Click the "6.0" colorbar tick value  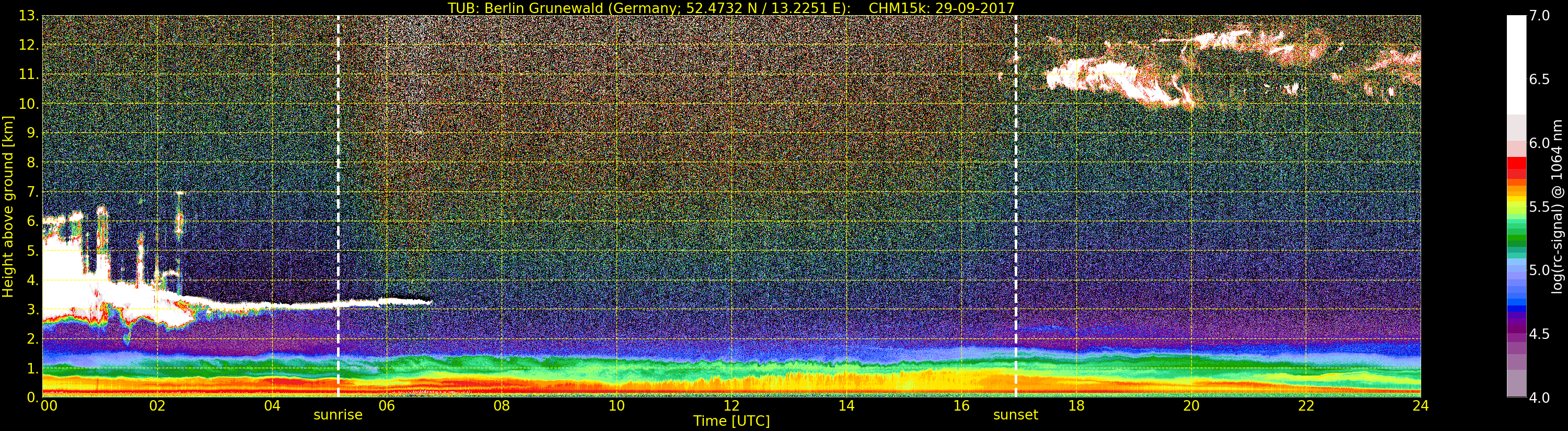click(1539, 143)
